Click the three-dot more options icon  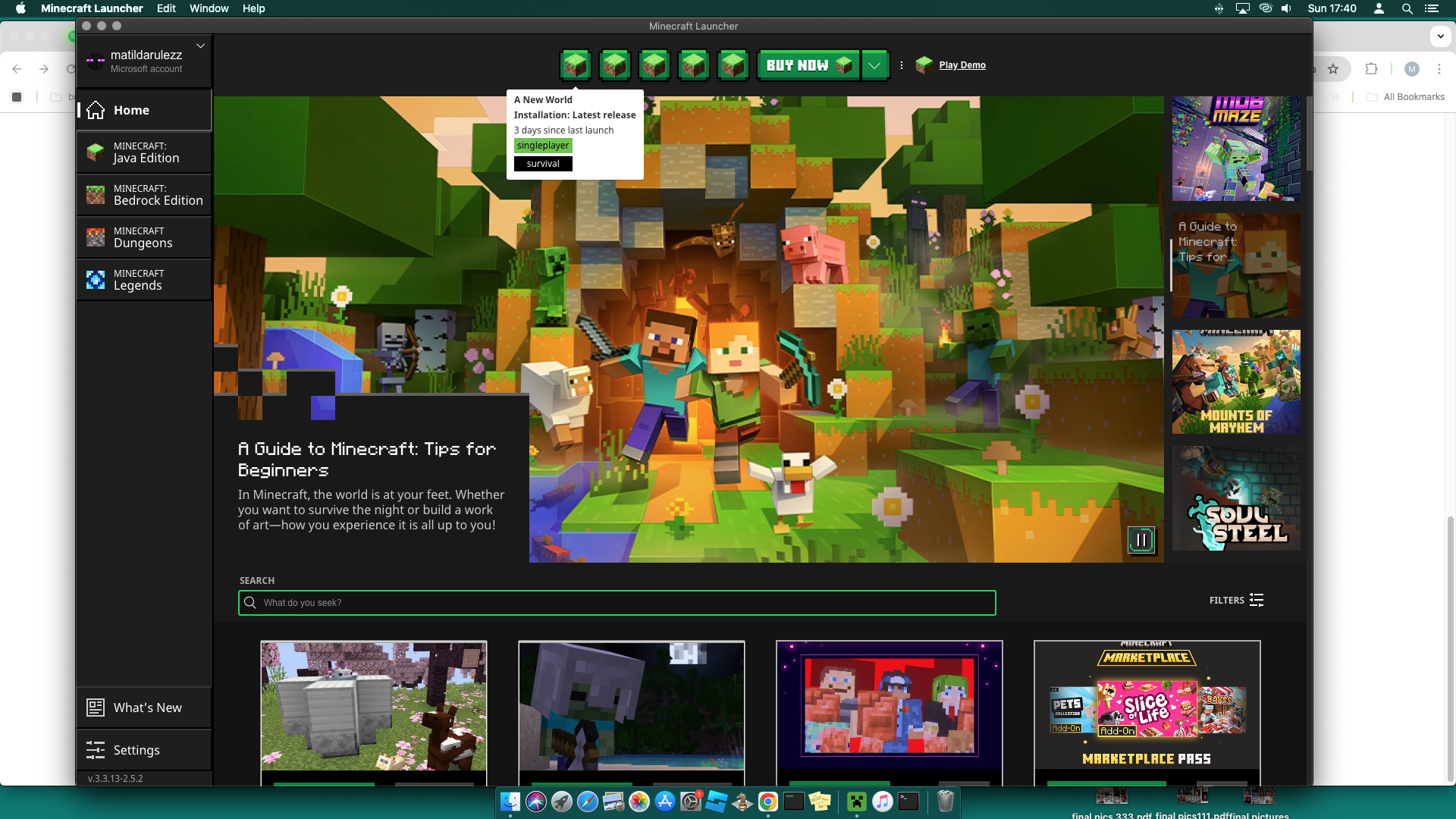(x=901, y=65)
